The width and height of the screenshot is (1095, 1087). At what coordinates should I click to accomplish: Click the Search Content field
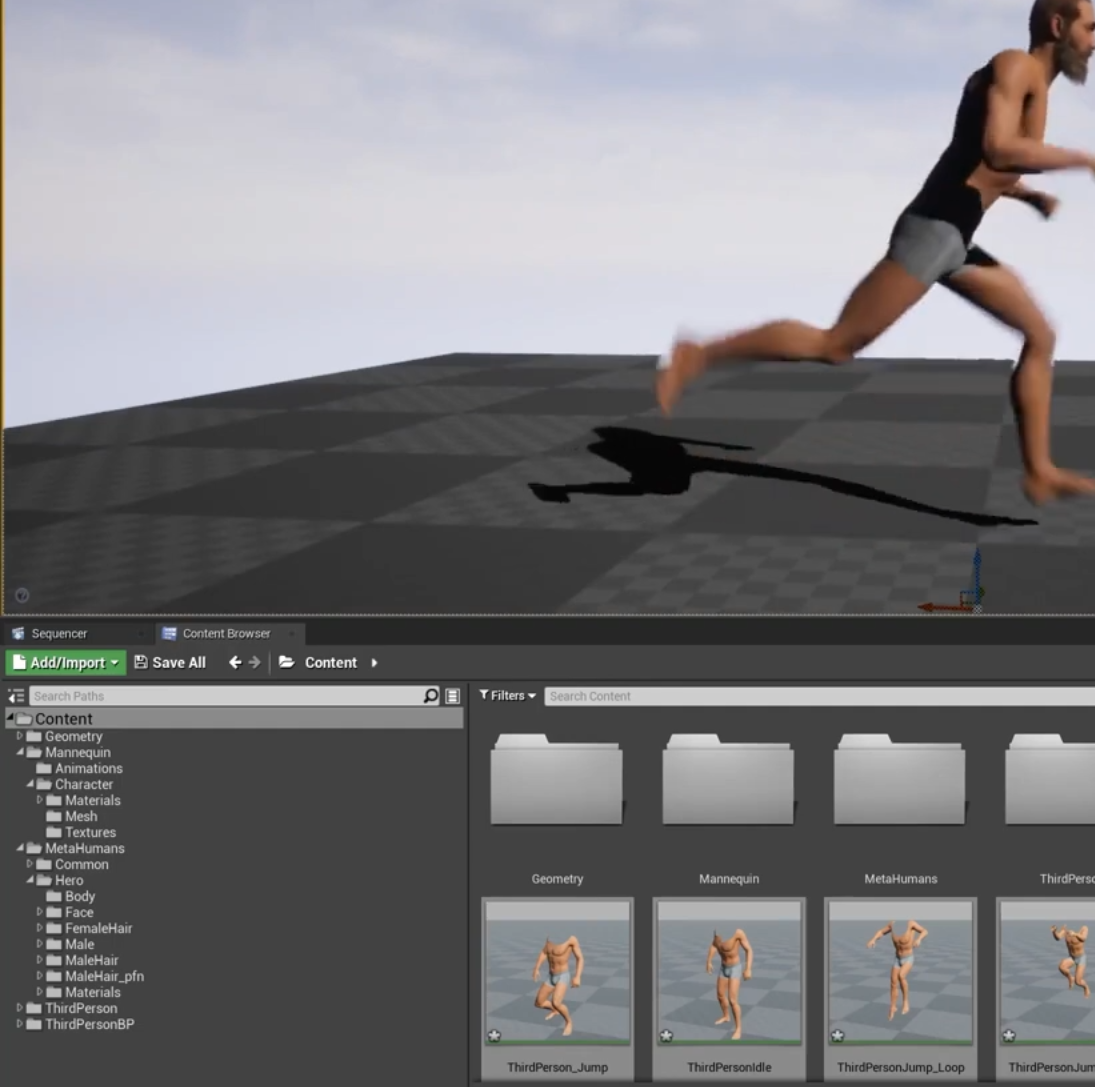(x=819, y=696)
